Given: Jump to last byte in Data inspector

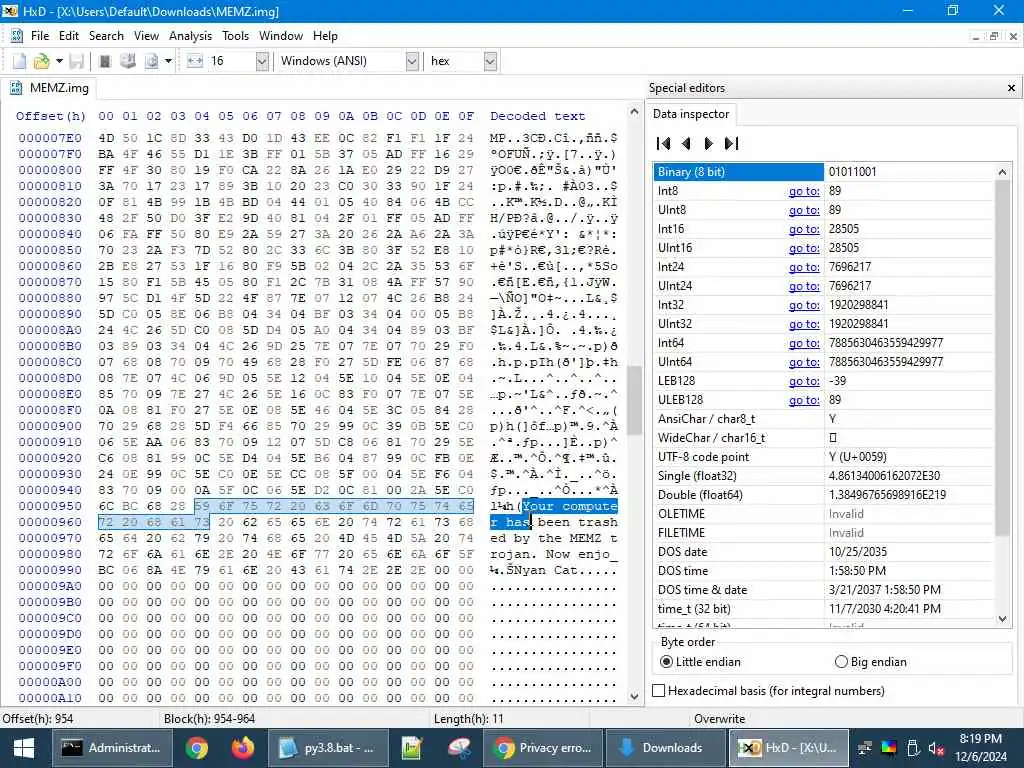Looking at the screenshot, I should pyautogui.click(x=731, y=143).
